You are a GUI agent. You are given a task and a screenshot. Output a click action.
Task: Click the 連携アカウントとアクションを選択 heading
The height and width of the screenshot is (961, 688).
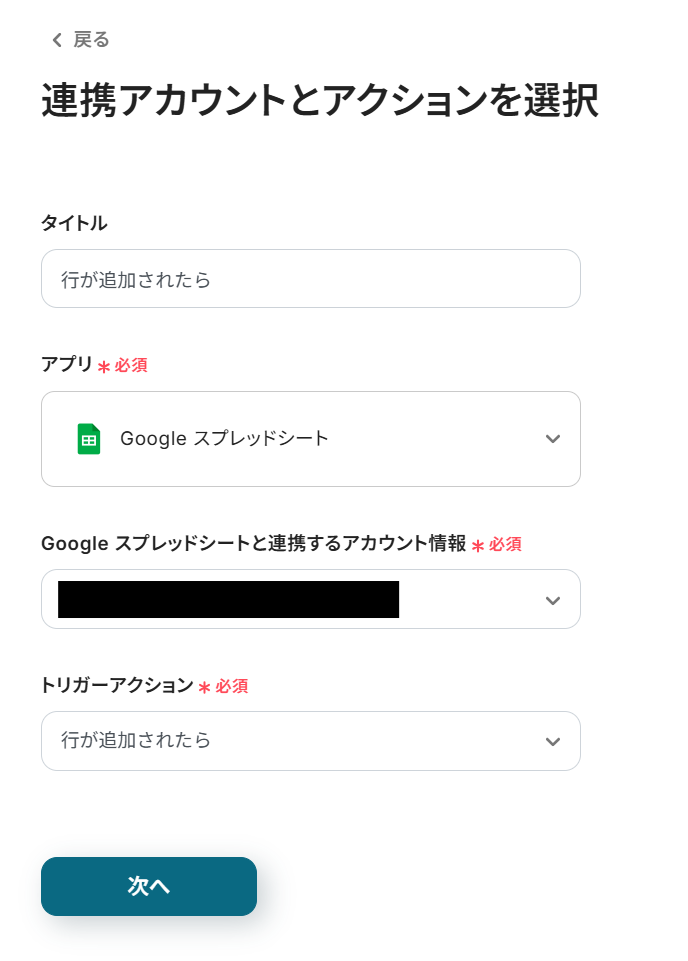[x=320, y=102]
